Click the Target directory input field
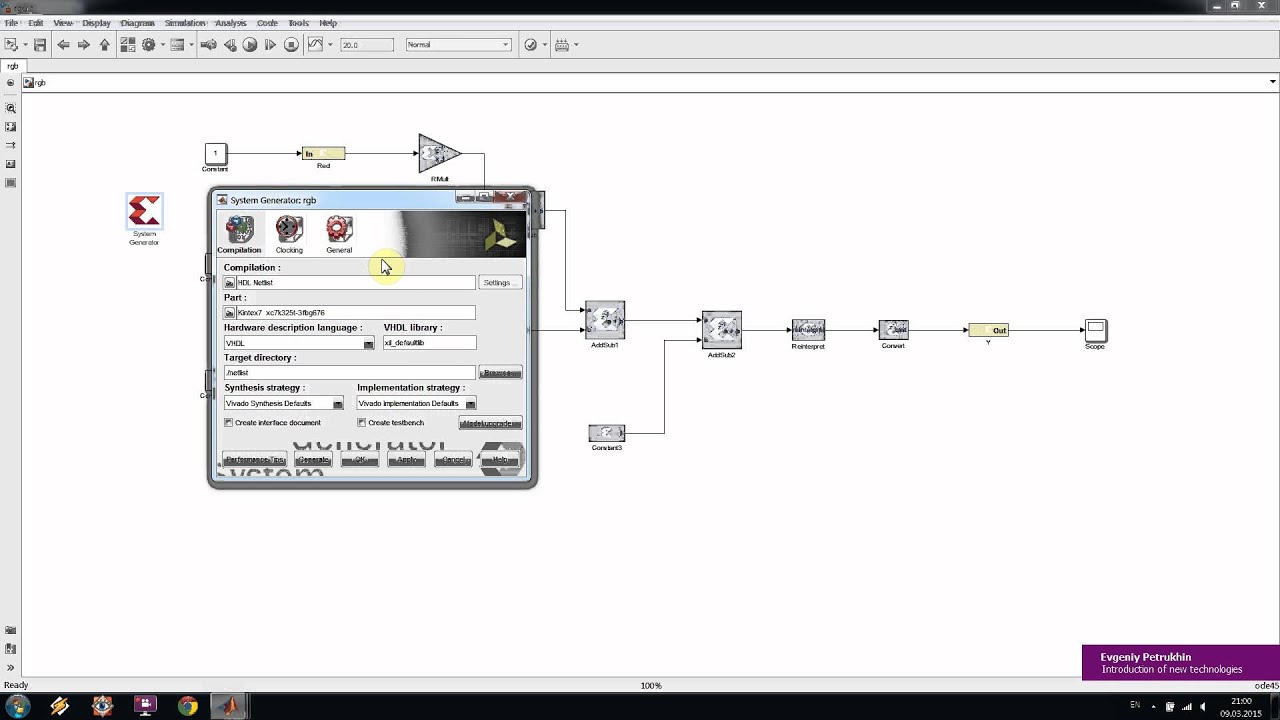1280x720 pixels. (x=350, y=373)
